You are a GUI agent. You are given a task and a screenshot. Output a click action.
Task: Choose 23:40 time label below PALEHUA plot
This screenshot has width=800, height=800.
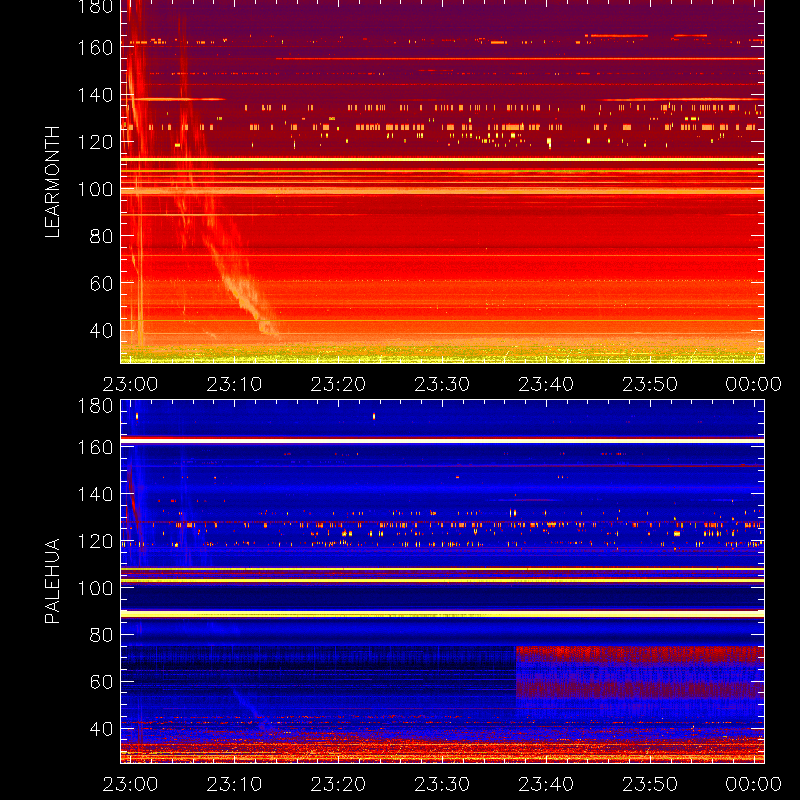click(x=546, y=784)
